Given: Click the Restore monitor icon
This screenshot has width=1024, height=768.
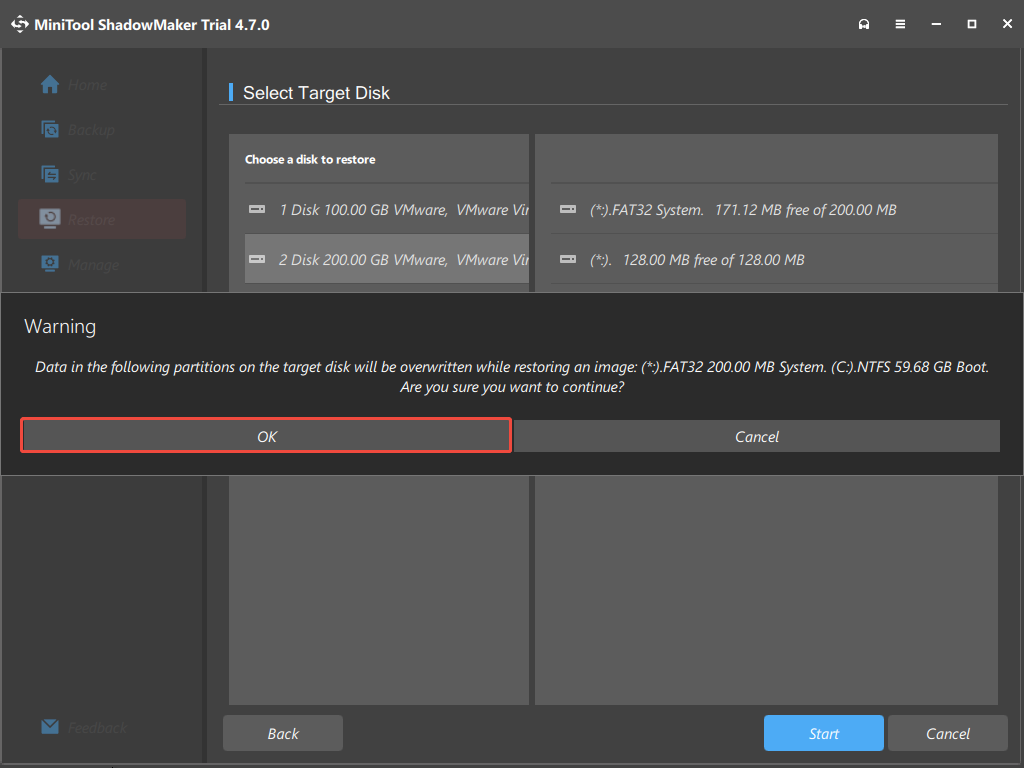Looking at the screenshot, I should pyautogui.click(x=50, y=218).
